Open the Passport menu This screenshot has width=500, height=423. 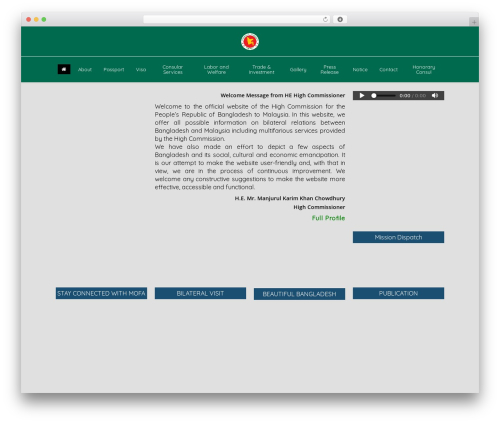coord(114,70)
